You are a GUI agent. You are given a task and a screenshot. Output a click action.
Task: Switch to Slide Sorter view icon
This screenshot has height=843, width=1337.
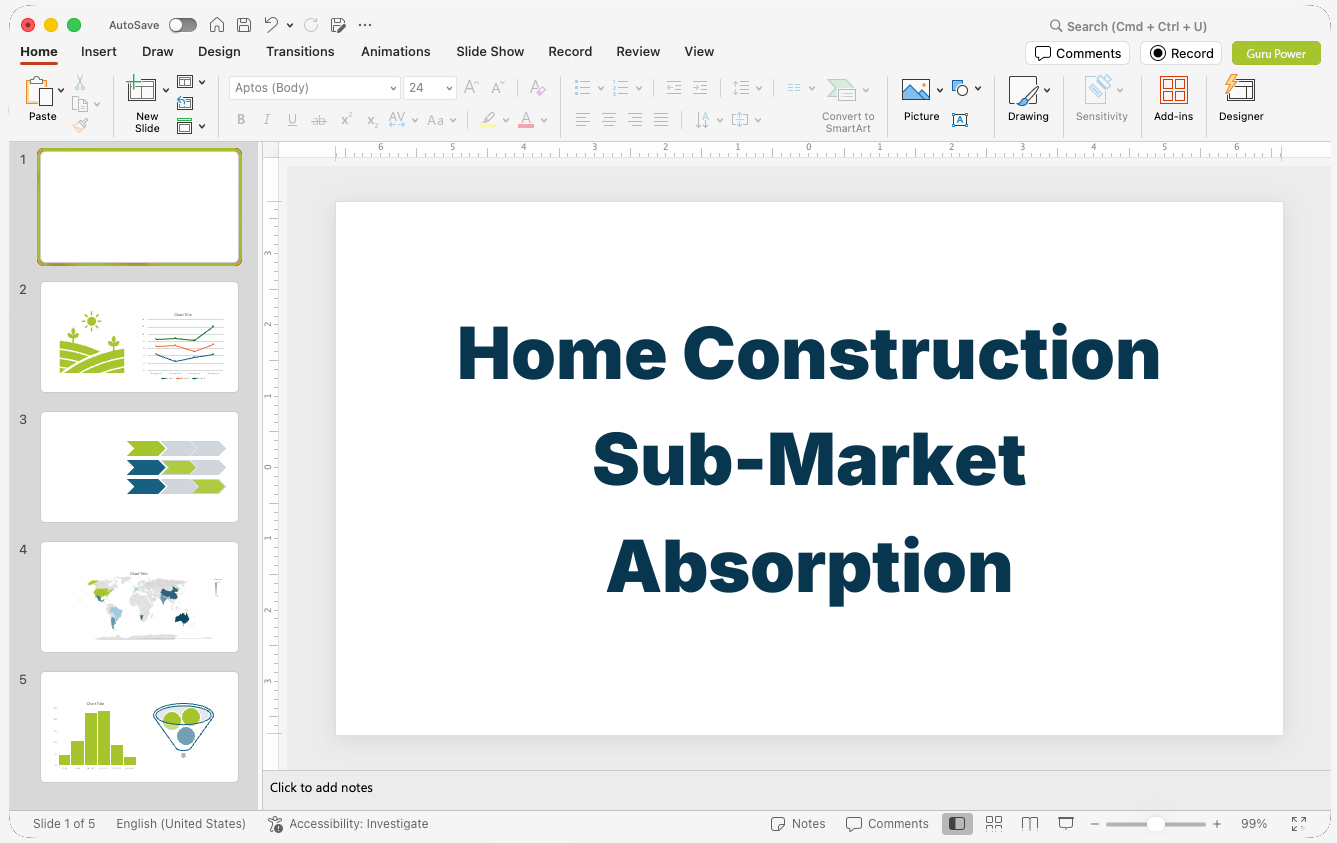click(x=994, y=824)
